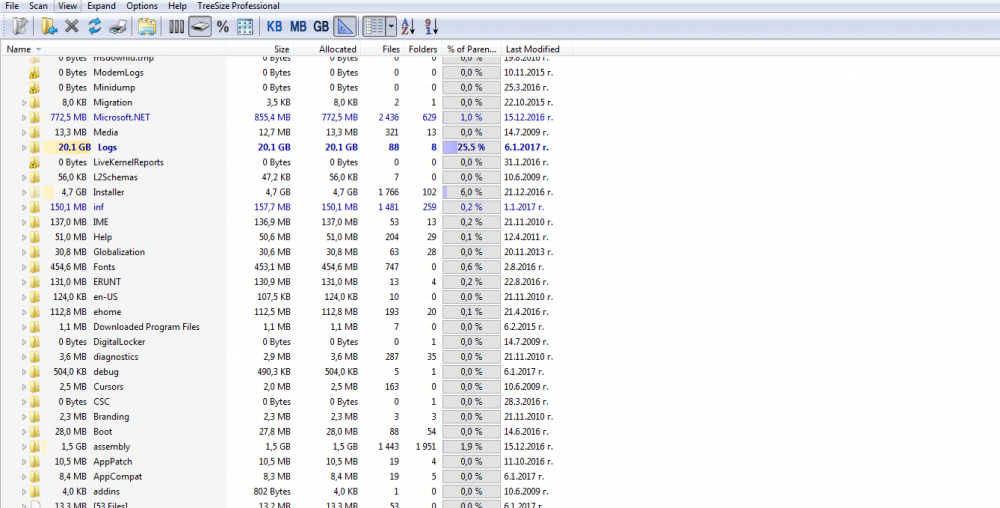
Task: Click the folder icon beside Boot
Action: 34,432
